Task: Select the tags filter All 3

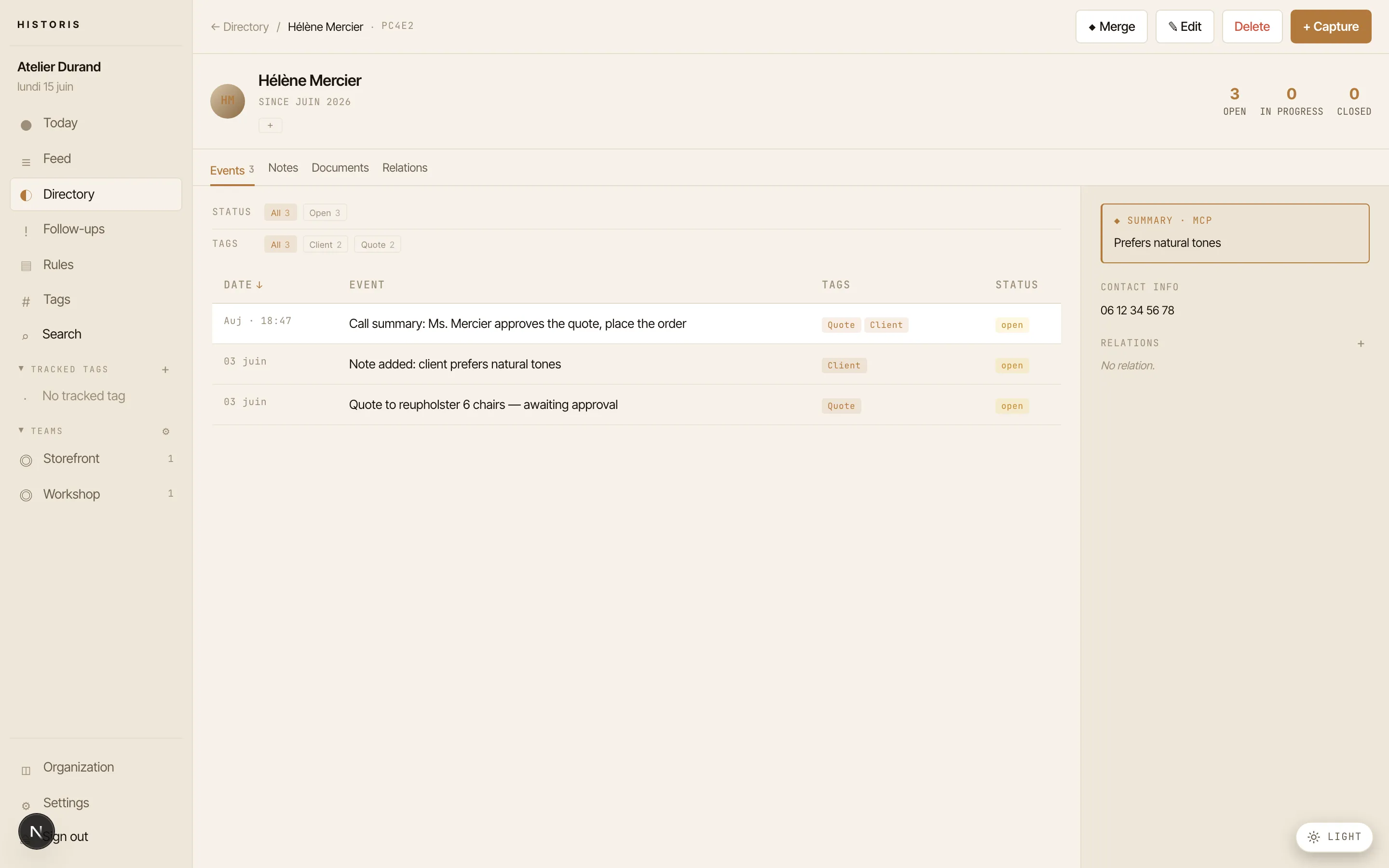Action: [x=280, y=244]
